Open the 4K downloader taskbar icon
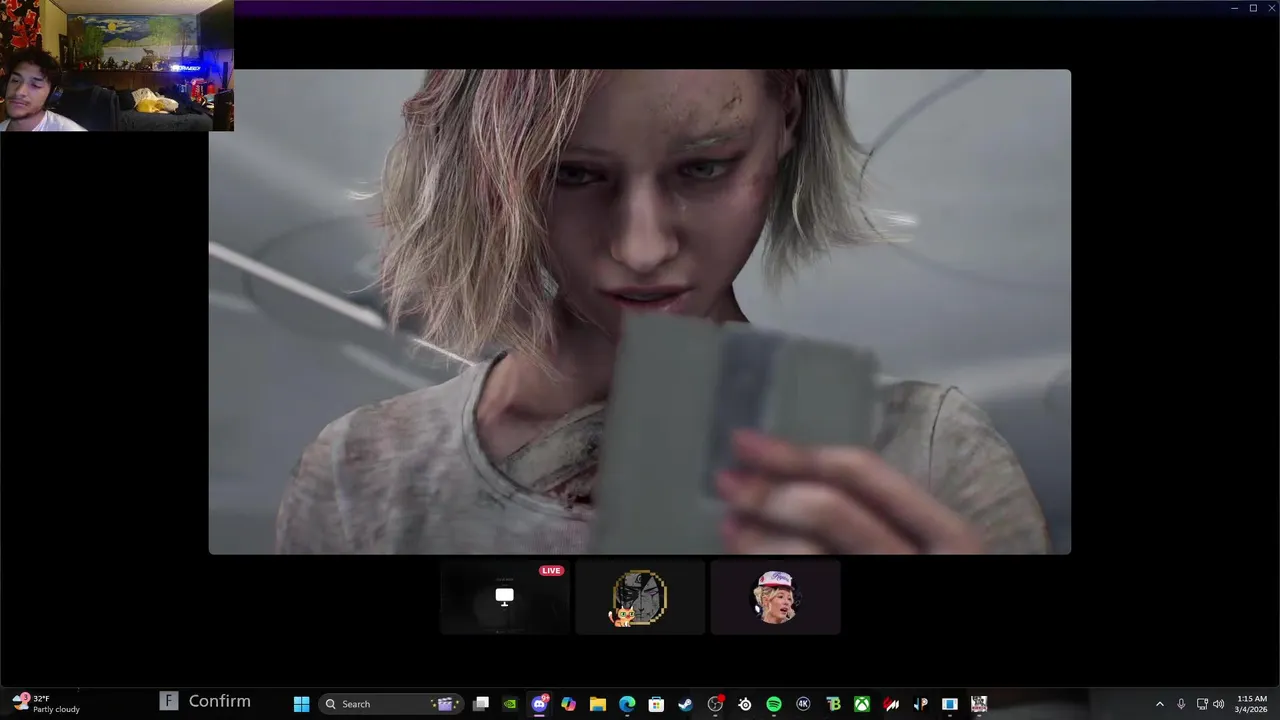The width and height of the screenshot is (1280, 720). [803, 704]
